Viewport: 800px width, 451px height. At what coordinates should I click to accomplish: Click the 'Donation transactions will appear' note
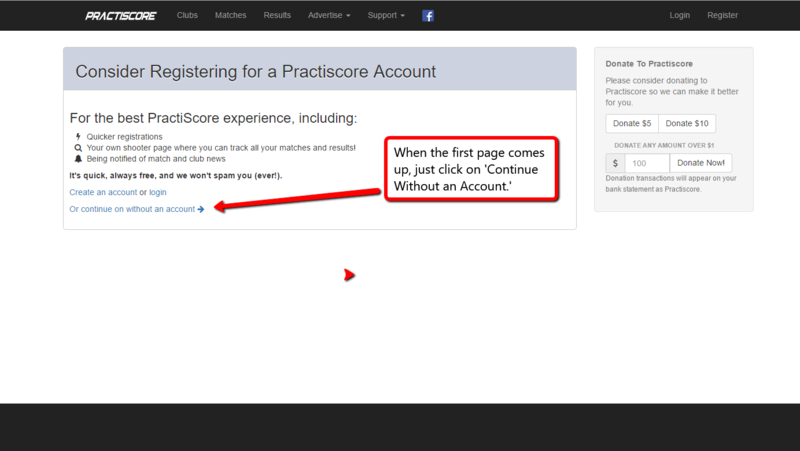(671, 184)
